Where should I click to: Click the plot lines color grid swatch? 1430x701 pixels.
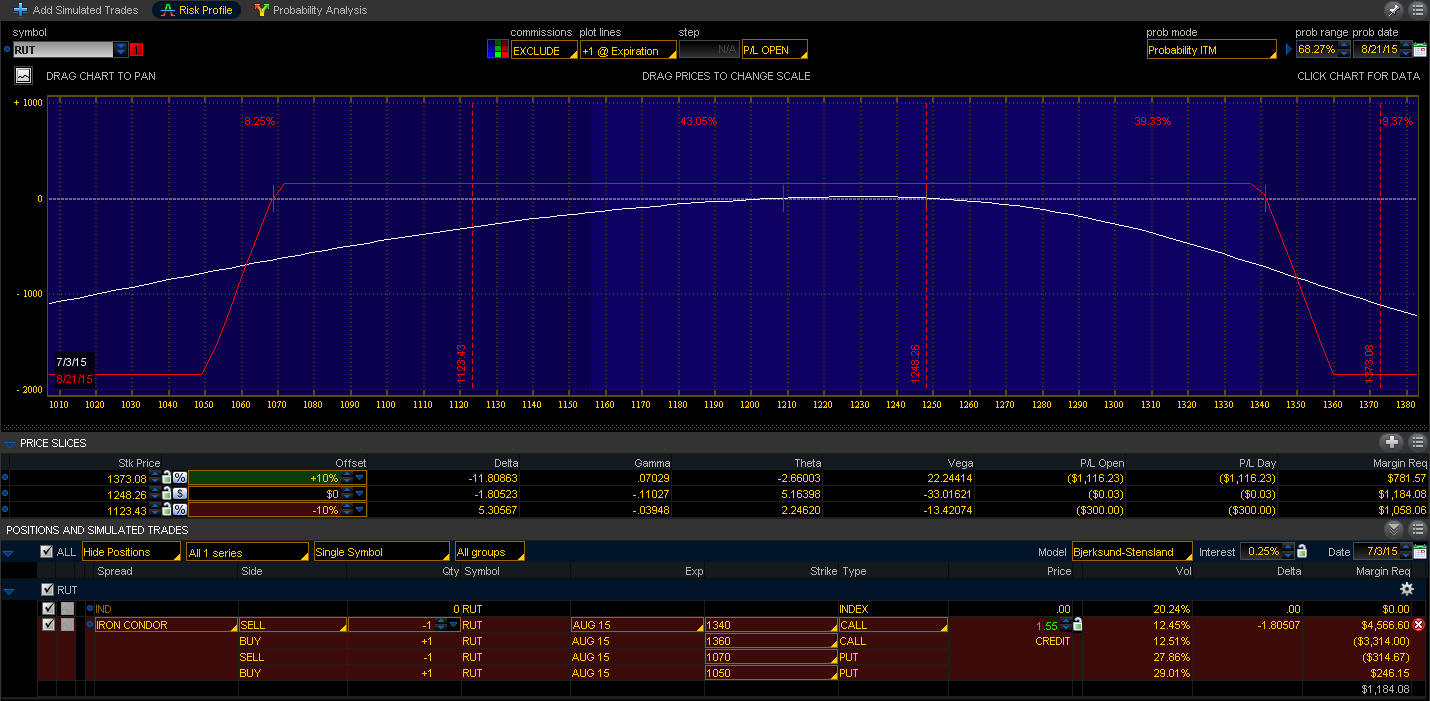point(497,48)
